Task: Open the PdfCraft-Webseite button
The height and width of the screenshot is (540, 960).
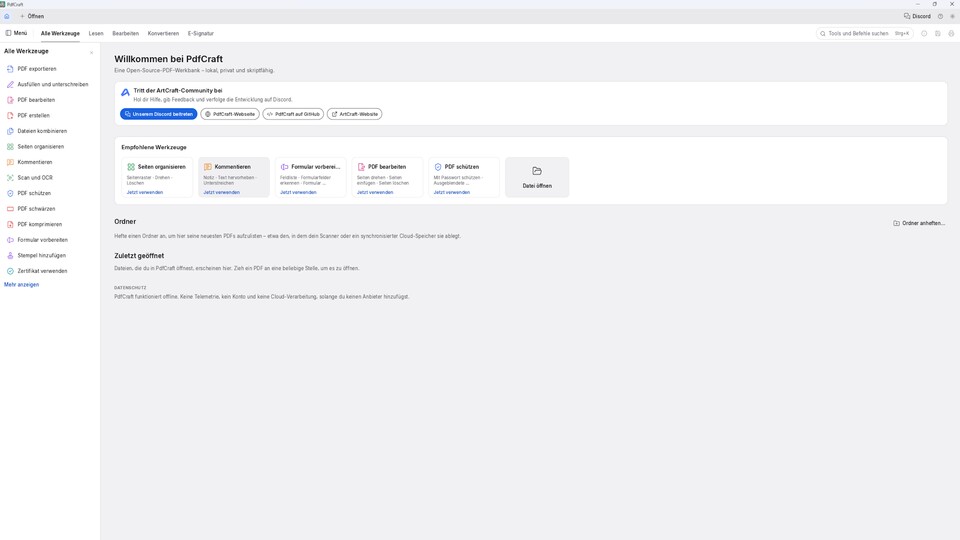Action: click(230, 114)
